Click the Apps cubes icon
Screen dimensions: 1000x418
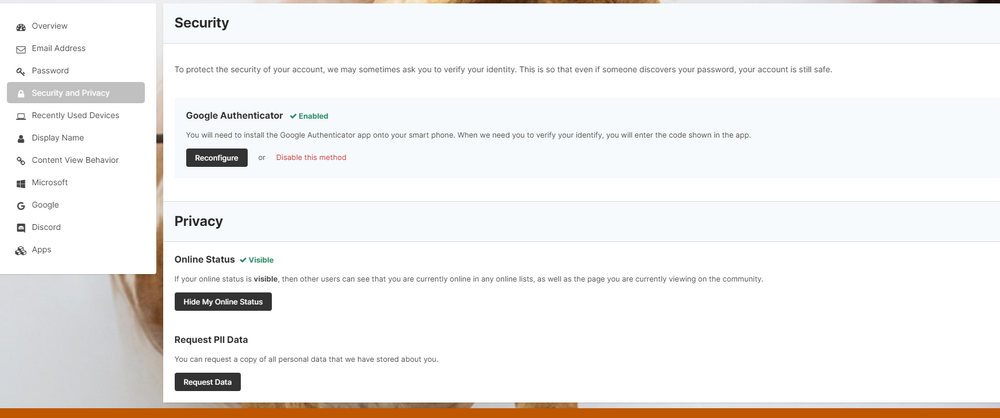21,250
